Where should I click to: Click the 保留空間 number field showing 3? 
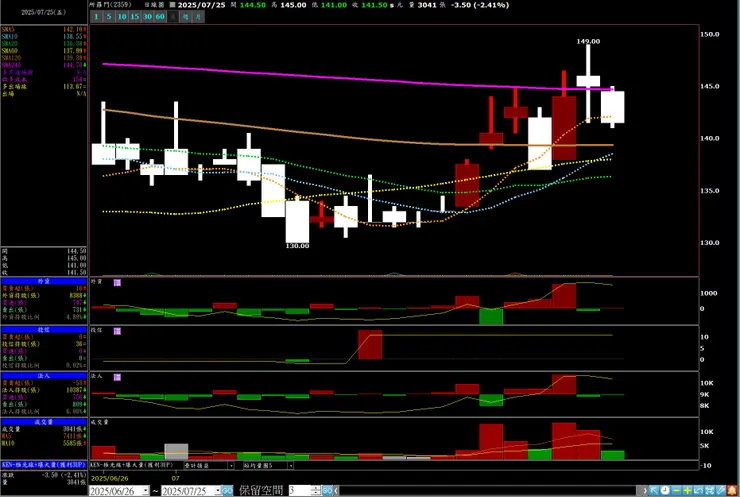pyautogui.click(x=301, y=491)
